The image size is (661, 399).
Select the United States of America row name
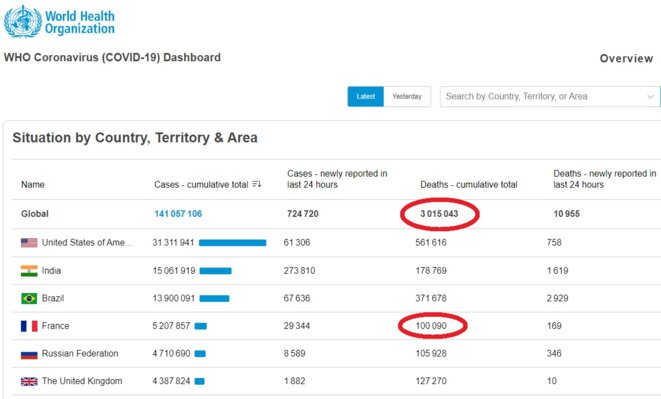[87, 243]
